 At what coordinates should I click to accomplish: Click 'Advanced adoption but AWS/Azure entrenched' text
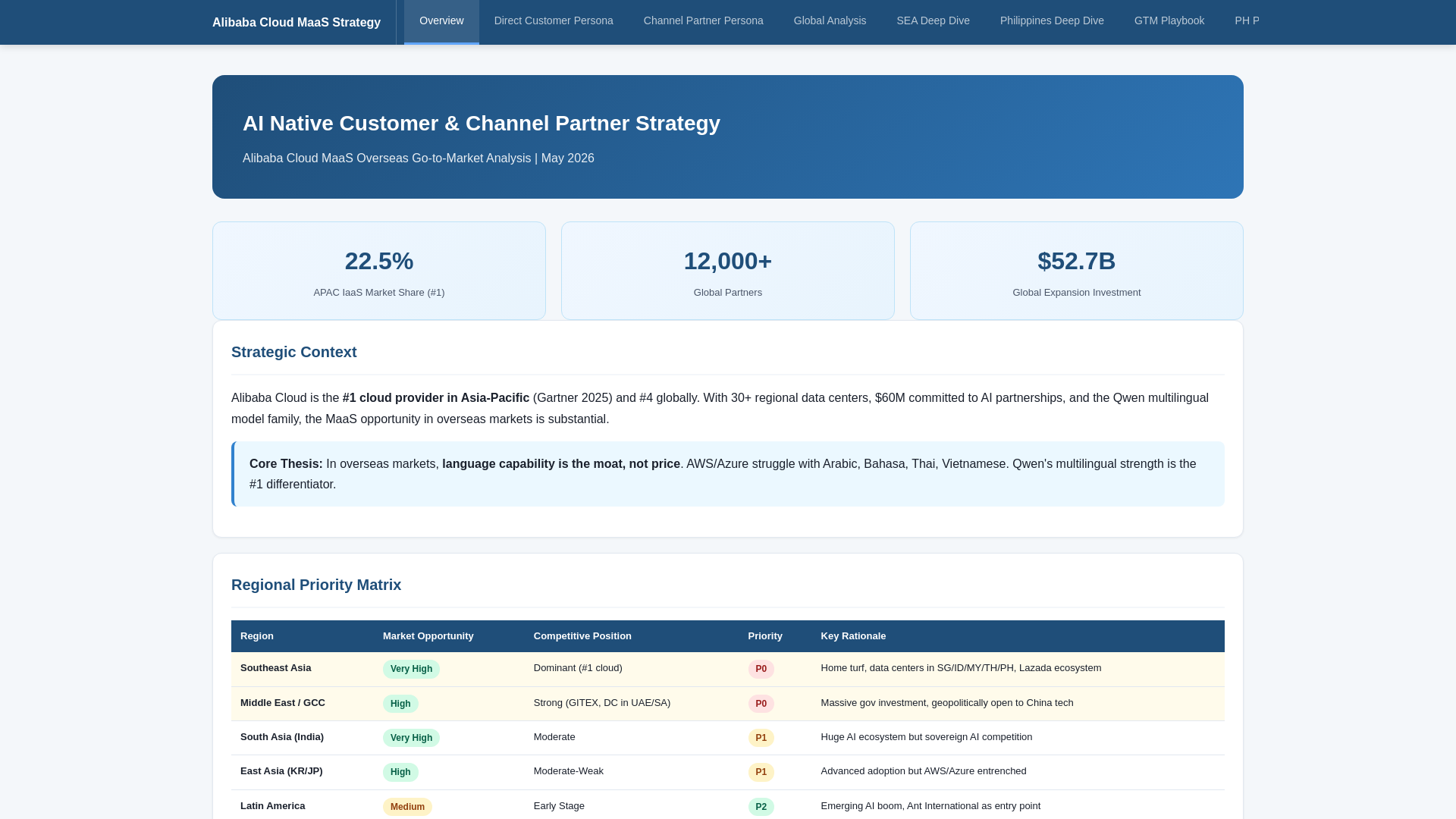tap(924, 771)
